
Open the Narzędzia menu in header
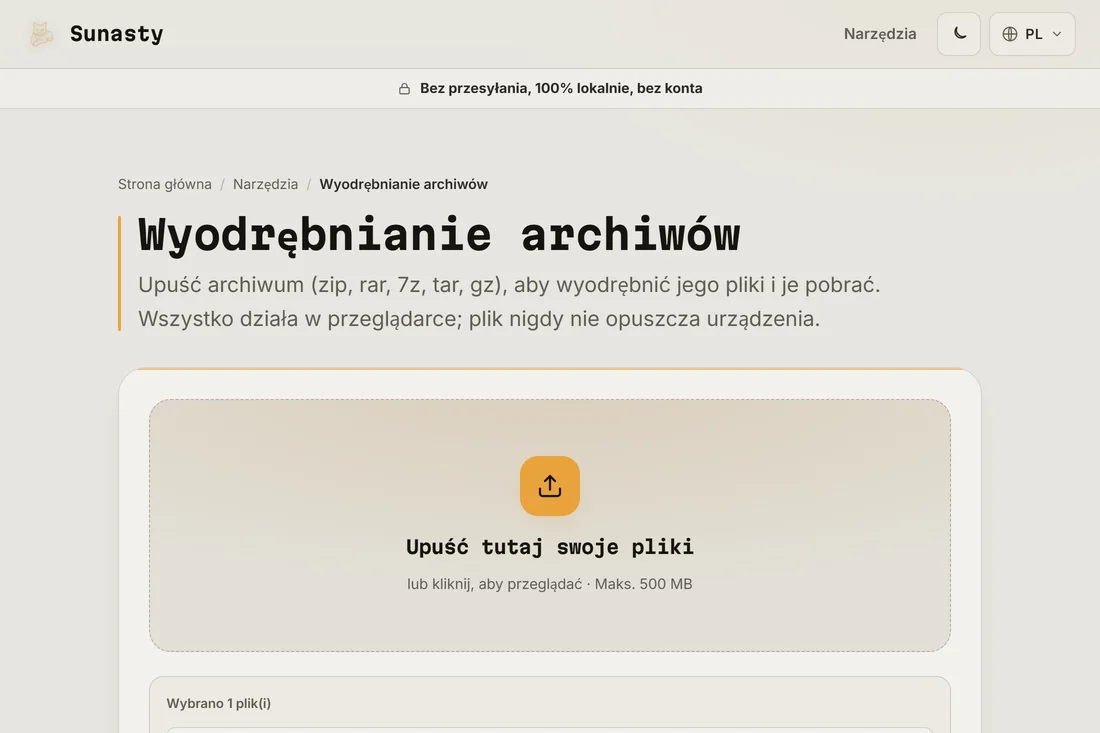click(880, 34)
